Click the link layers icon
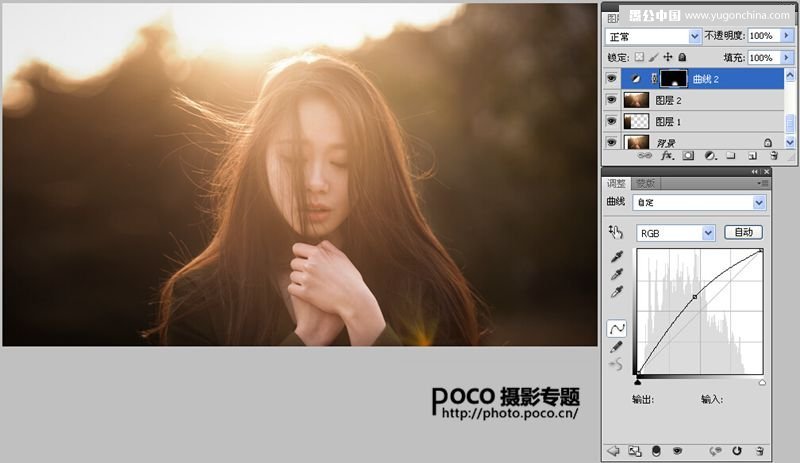 pyautogui.click(x=644, y=156)
